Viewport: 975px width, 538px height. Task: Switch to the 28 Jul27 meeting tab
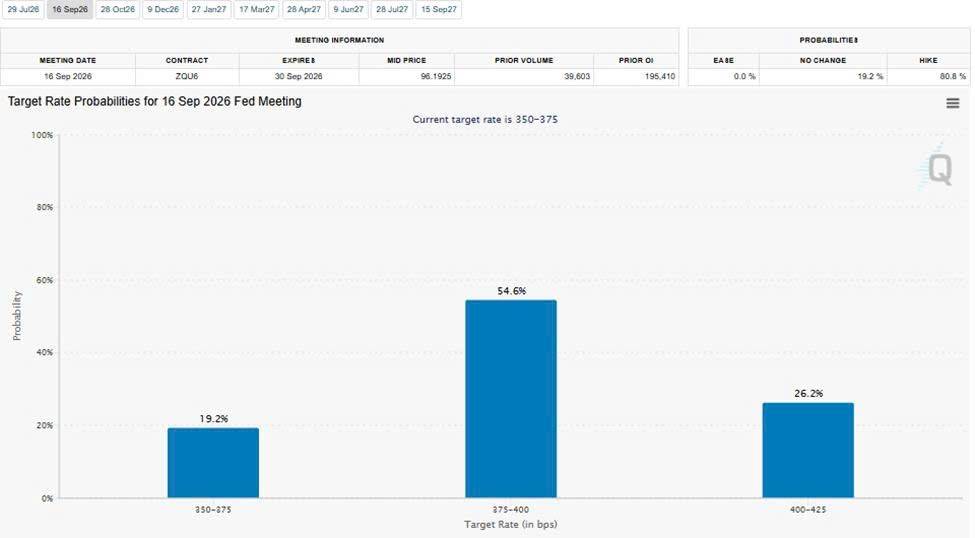click(392, 9)
